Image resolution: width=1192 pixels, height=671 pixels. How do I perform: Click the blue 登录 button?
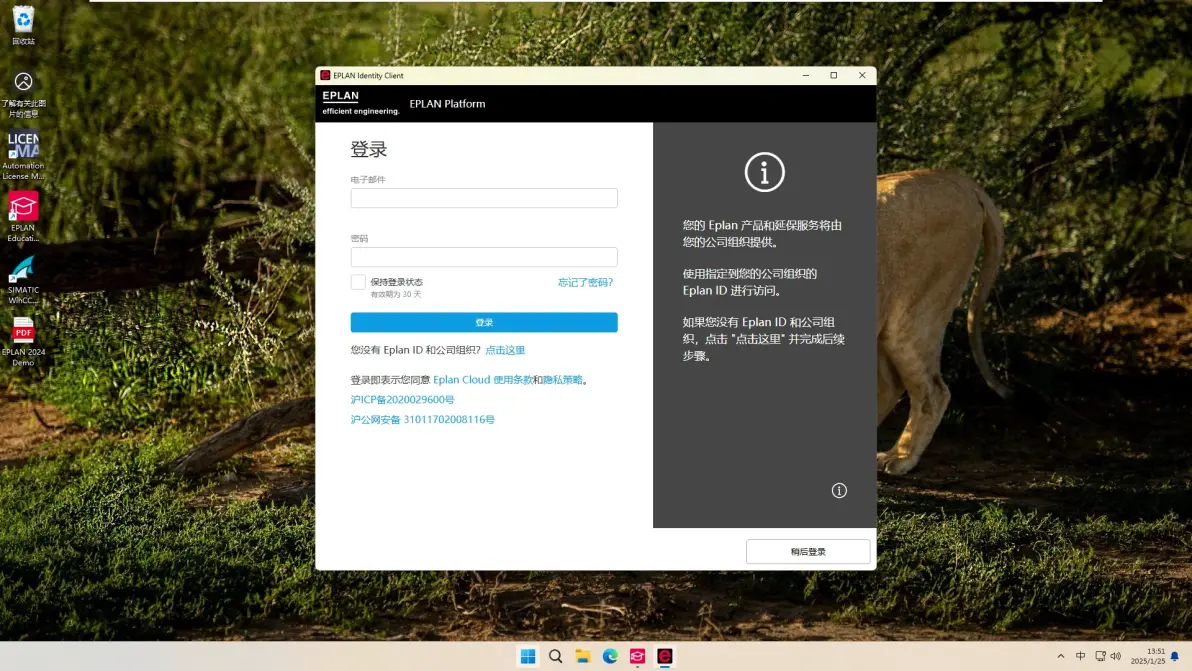click(x=483, y=322)
